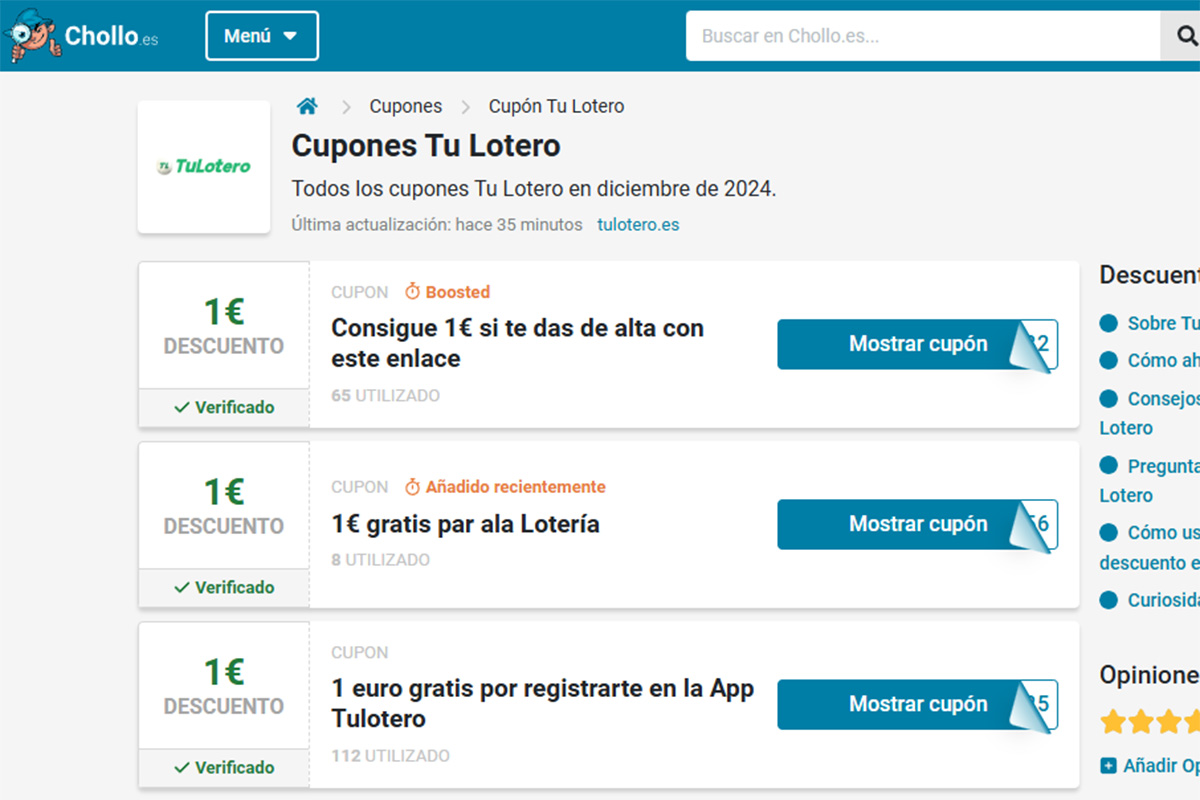The image size is (1200, 800).
Task: Click the 1€ DESCUENTO box of first coupon
Action: (224, 326)
